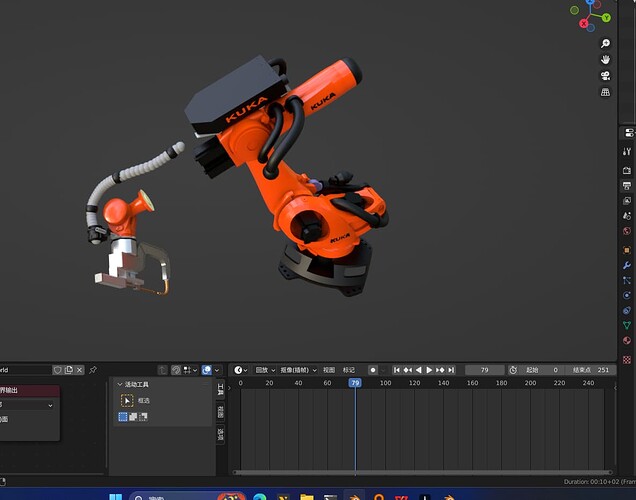Click the go to parent node tree icon
The height and width of the screenshot is (500, 636).
(x=163, y=370)
